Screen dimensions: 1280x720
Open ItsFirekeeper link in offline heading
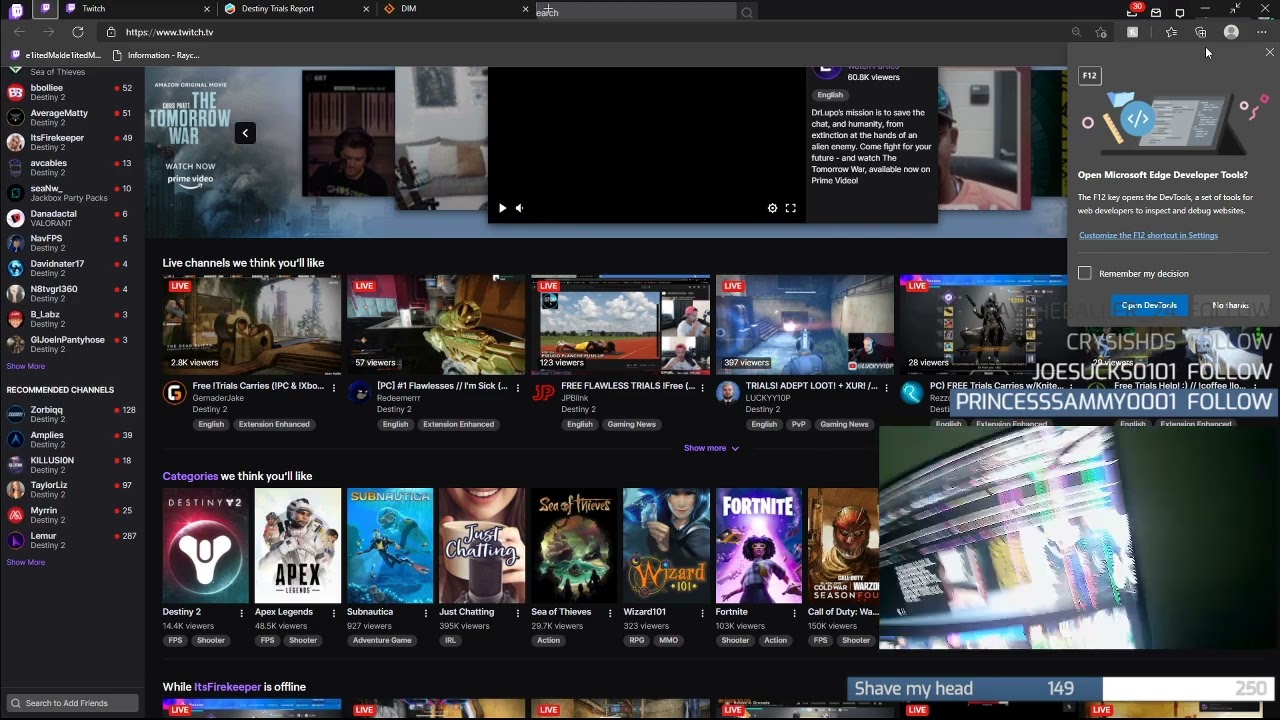click(228, 687)
